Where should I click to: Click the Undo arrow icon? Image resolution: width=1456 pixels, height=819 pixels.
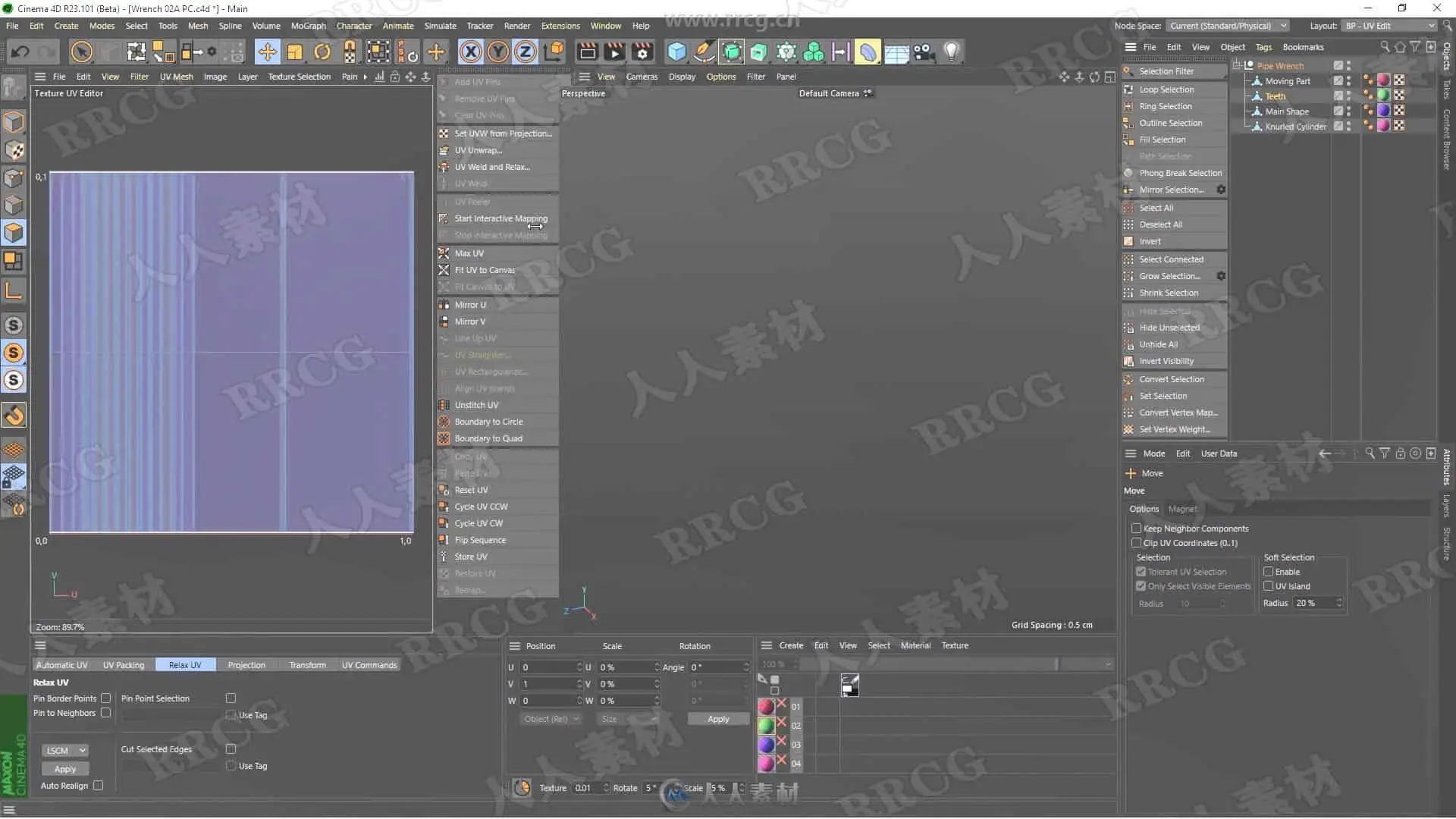20,52
